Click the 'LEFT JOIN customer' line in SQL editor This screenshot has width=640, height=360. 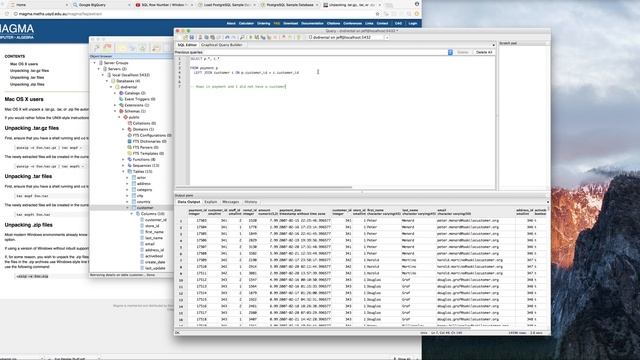tap(246, 73)
